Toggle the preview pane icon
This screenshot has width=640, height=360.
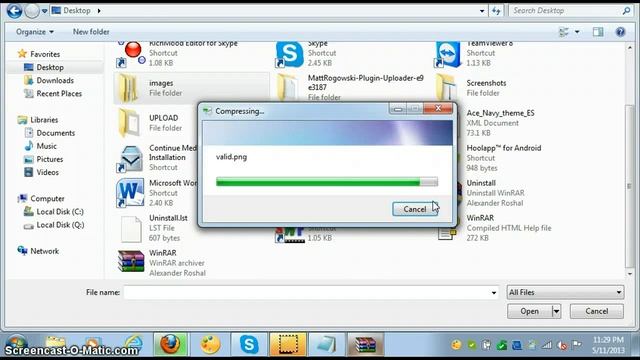pos(598,32)
